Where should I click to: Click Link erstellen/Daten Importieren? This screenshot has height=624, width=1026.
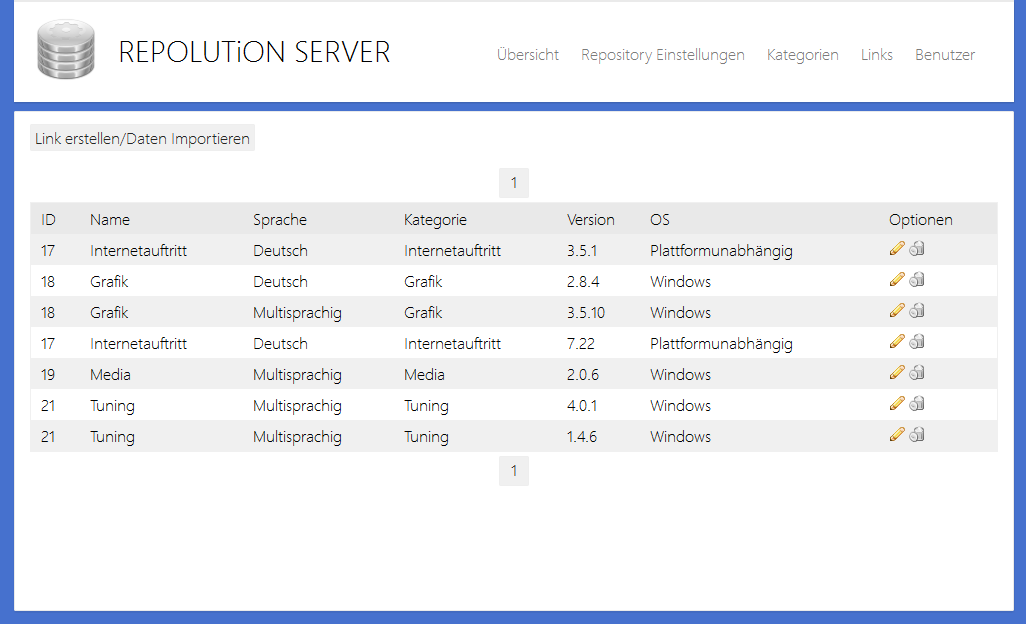pos(141,138)
